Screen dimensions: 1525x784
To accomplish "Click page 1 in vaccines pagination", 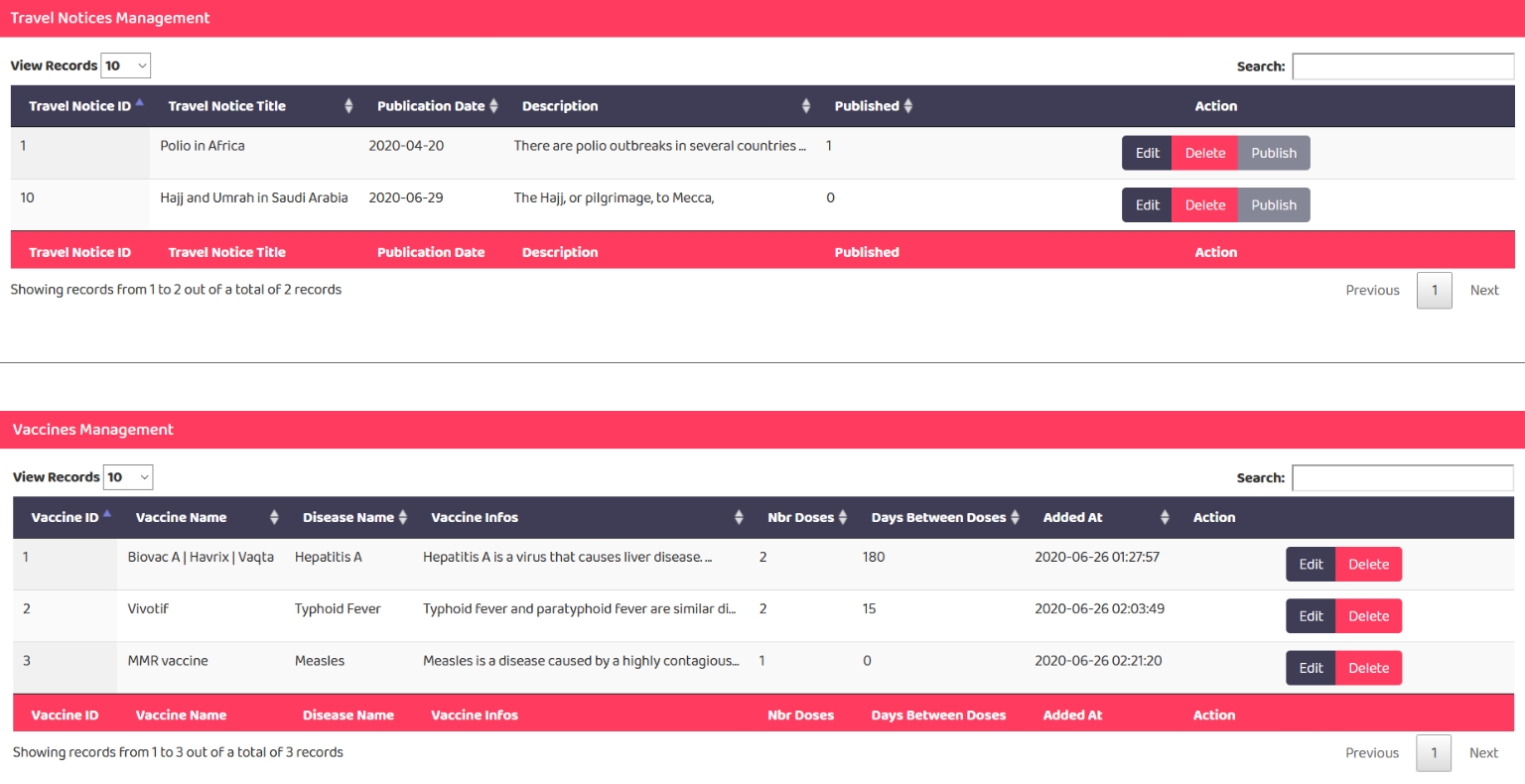I will tap(1434, 753).
